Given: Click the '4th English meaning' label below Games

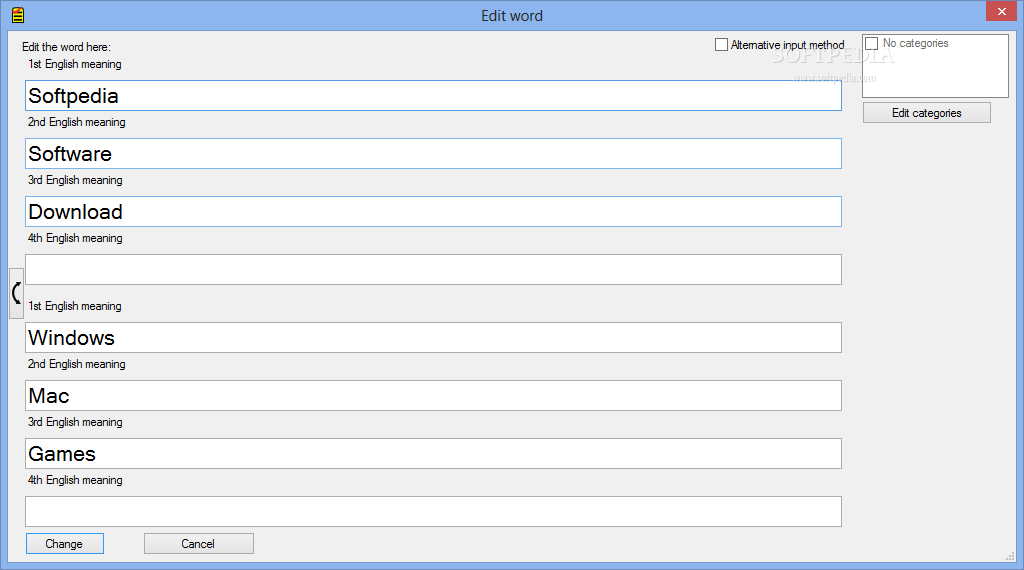Looking at the screenshot, I should click(75, 480).
